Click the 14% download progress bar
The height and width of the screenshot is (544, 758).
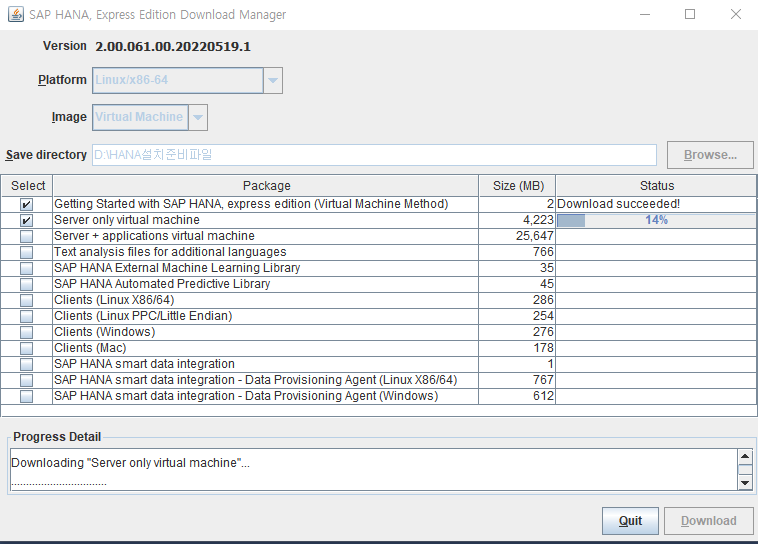pyautogui.click(x=656, y=220)
